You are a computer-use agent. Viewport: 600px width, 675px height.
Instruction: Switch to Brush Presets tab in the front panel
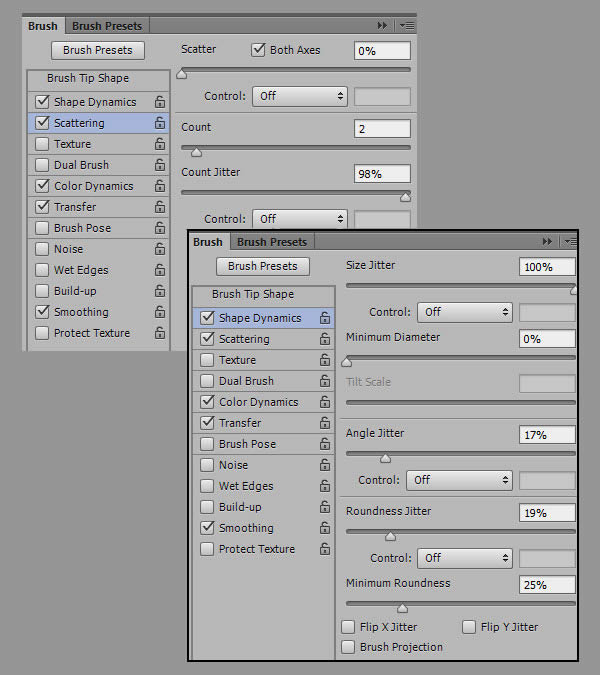click(x=272, y=242)
